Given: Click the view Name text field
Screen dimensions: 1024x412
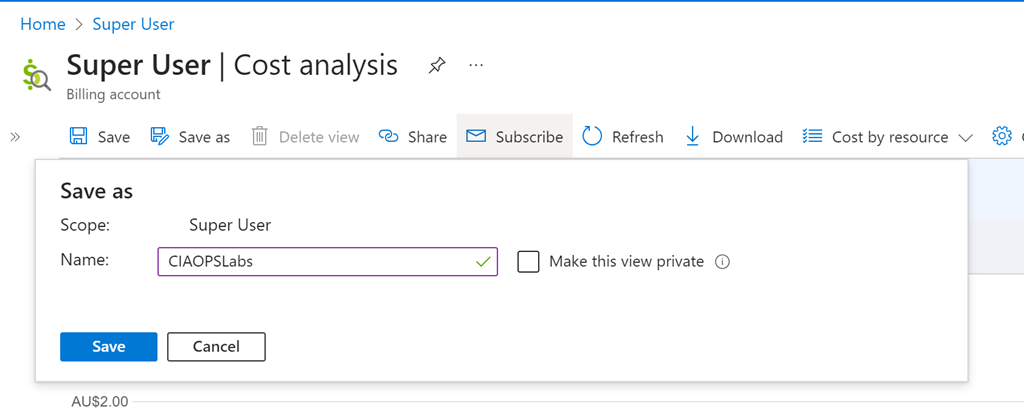Looking at the screenshot, I should tap(315, 262).
